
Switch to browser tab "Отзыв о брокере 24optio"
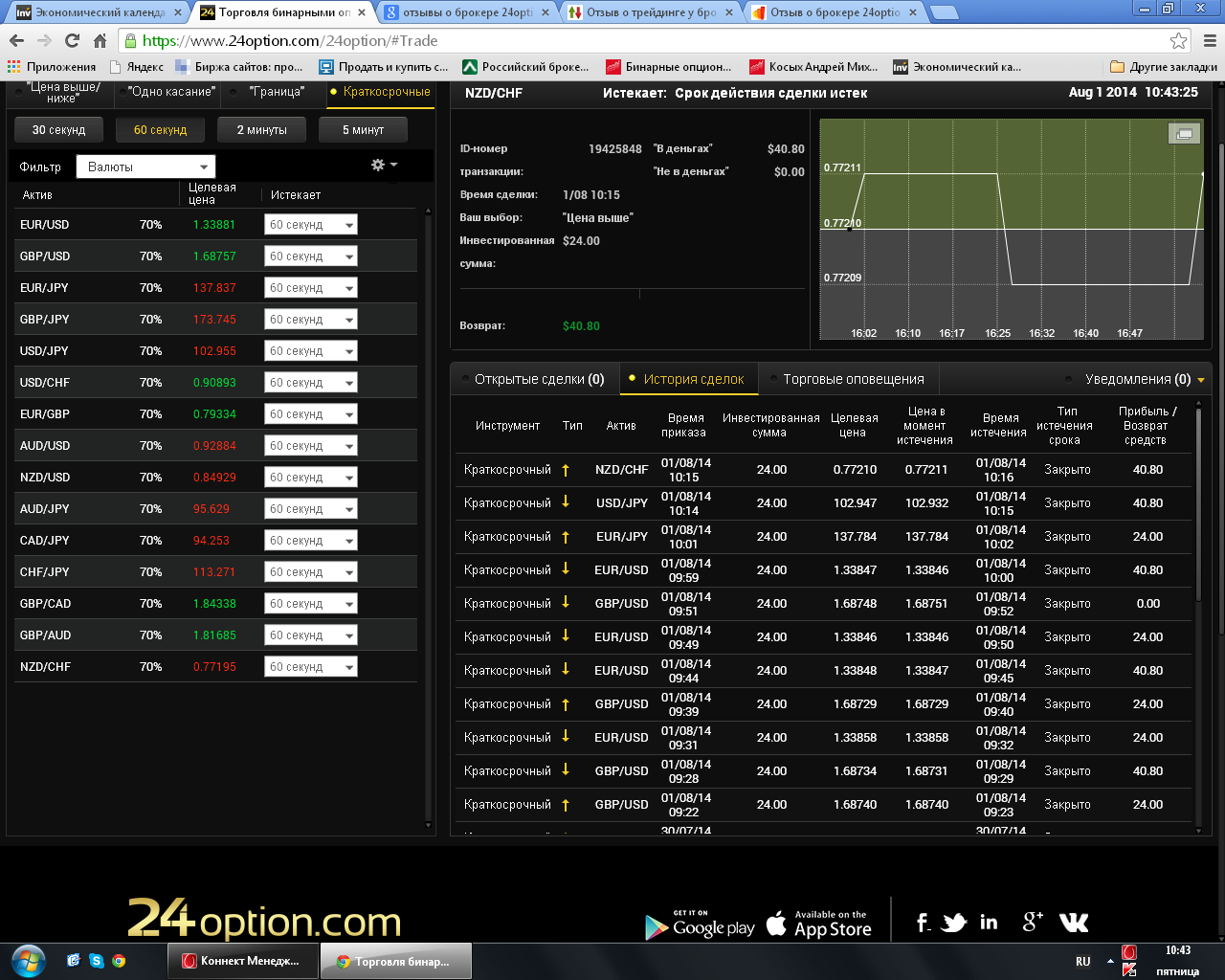point(835,12)
